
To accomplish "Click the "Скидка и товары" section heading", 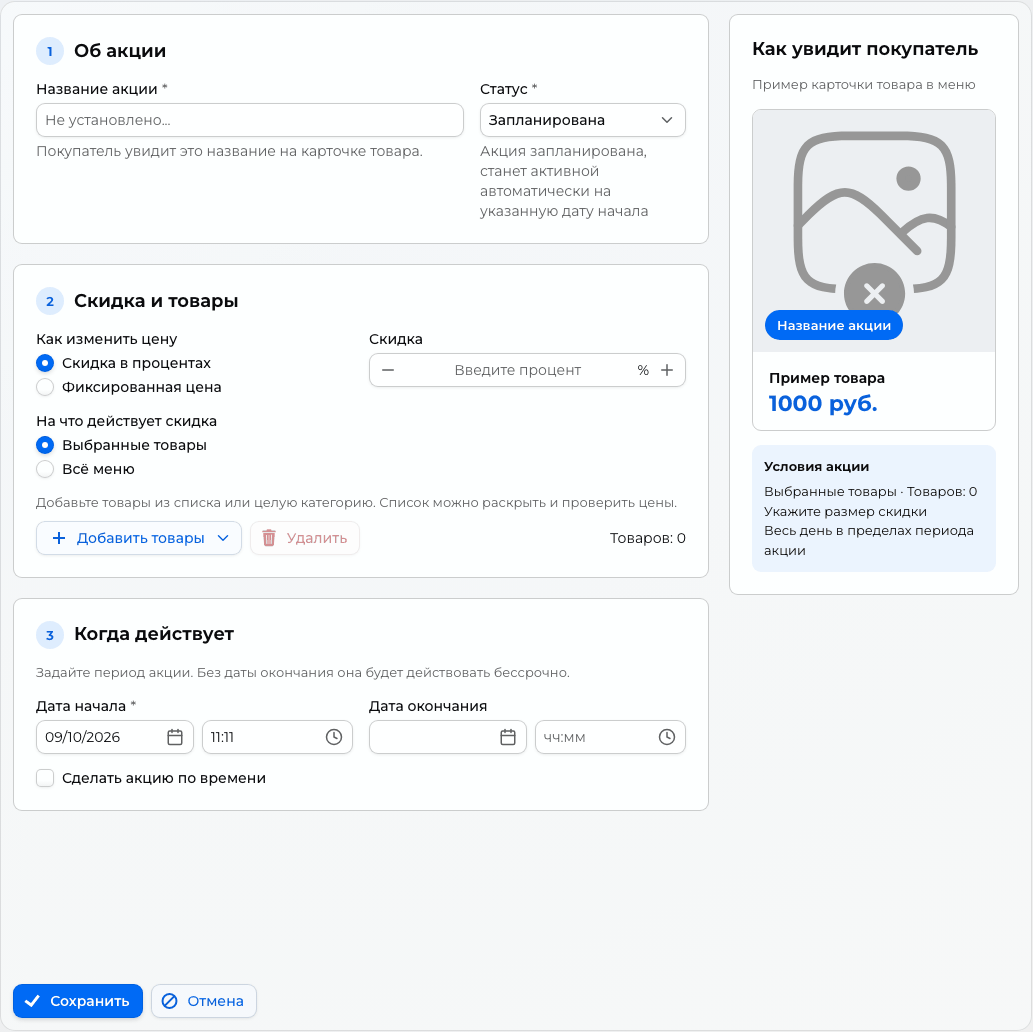I will (x=156, y=301).
